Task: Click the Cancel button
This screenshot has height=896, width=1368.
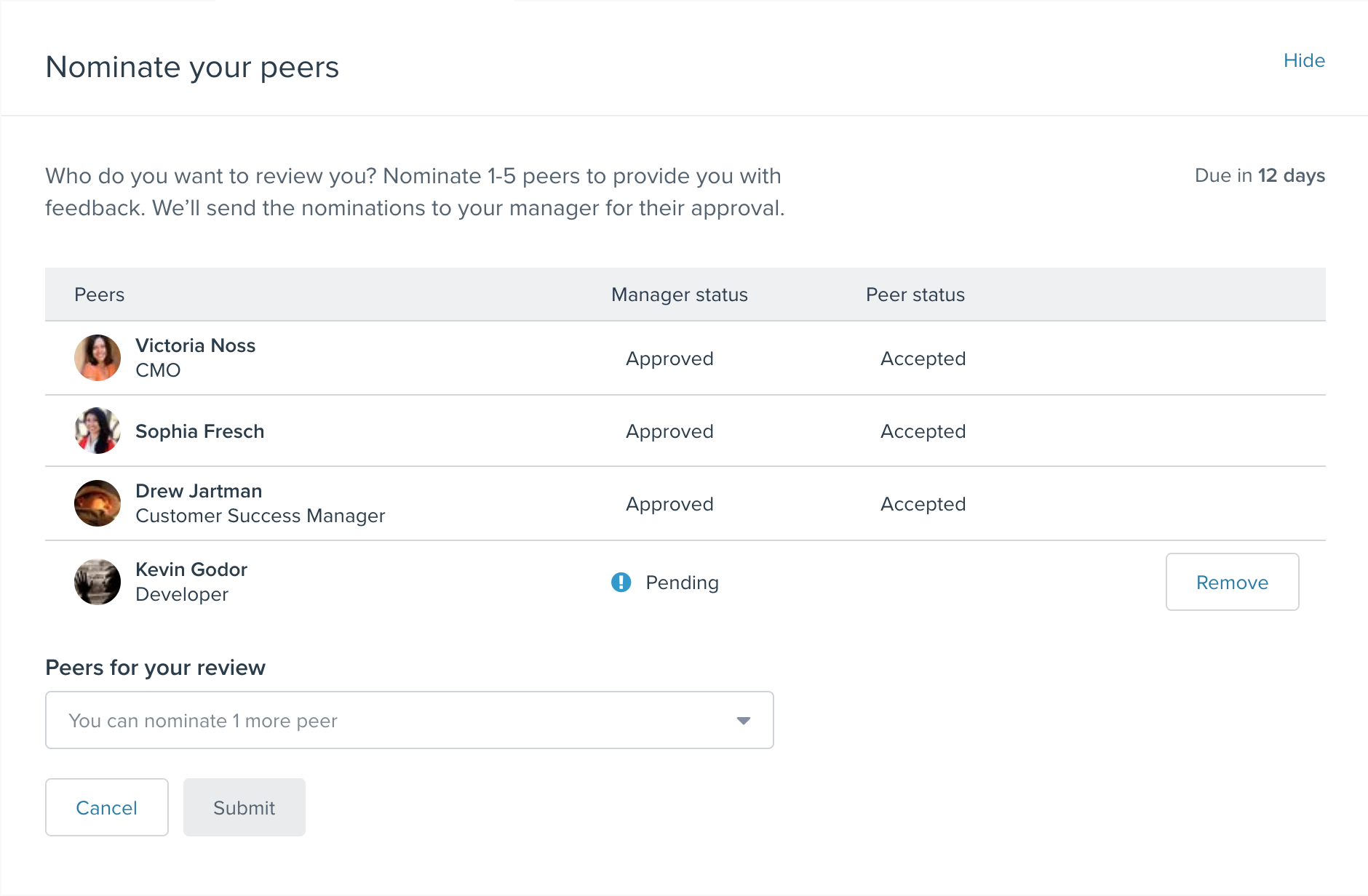Action: [107, 807]
